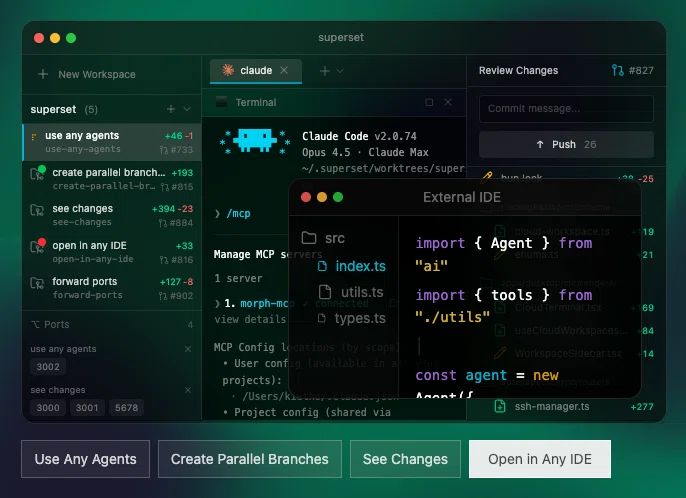Select the Open in Any IDE button
This screenshot has width=686, height=498.
(x=540, y=459)
